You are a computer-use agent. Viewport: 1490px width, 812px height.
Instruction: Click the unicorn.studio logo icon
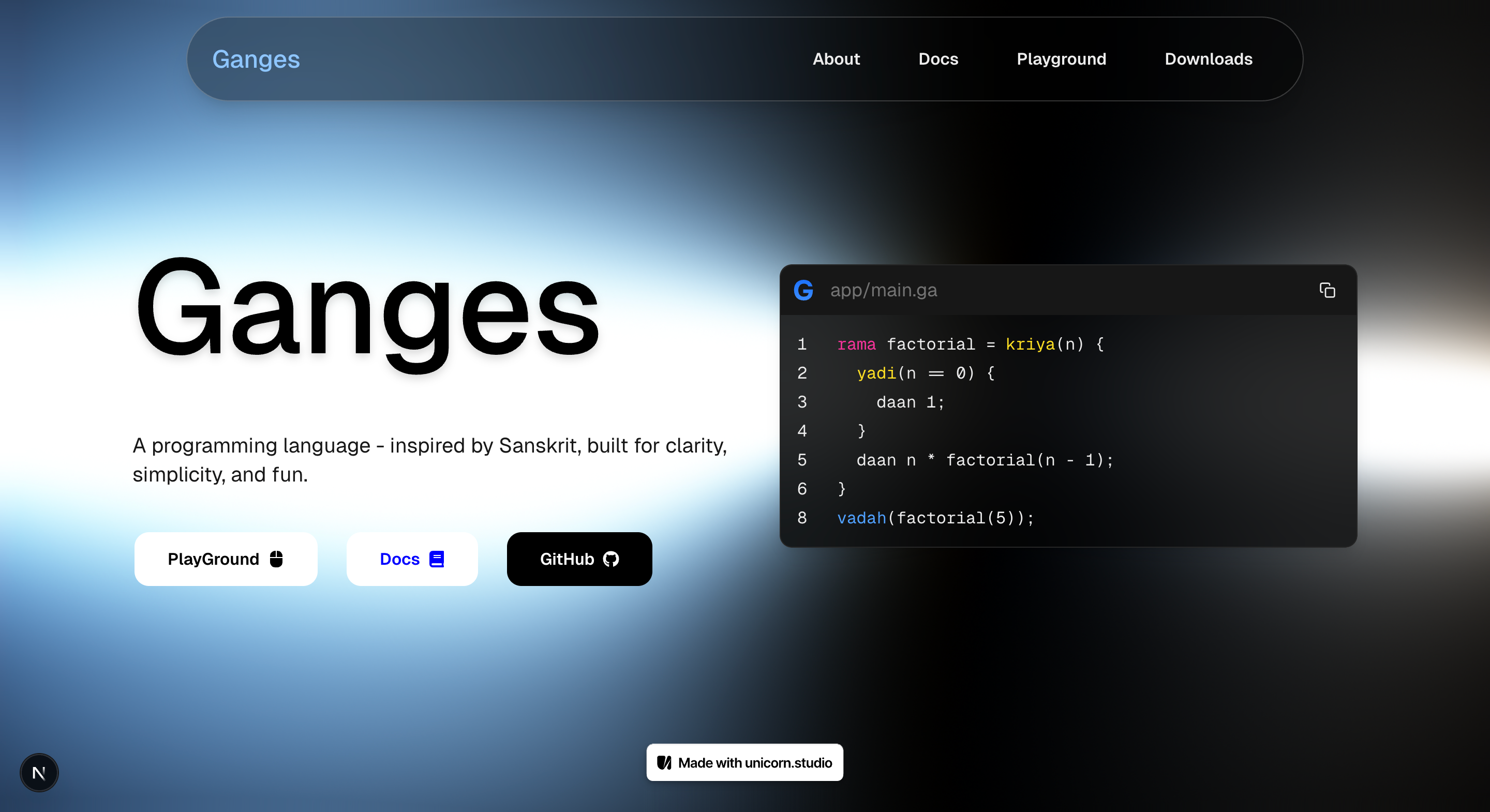point(664,763)
